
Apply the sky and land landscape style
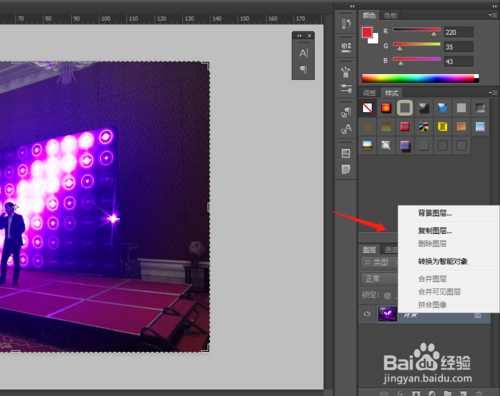point(367,145)
